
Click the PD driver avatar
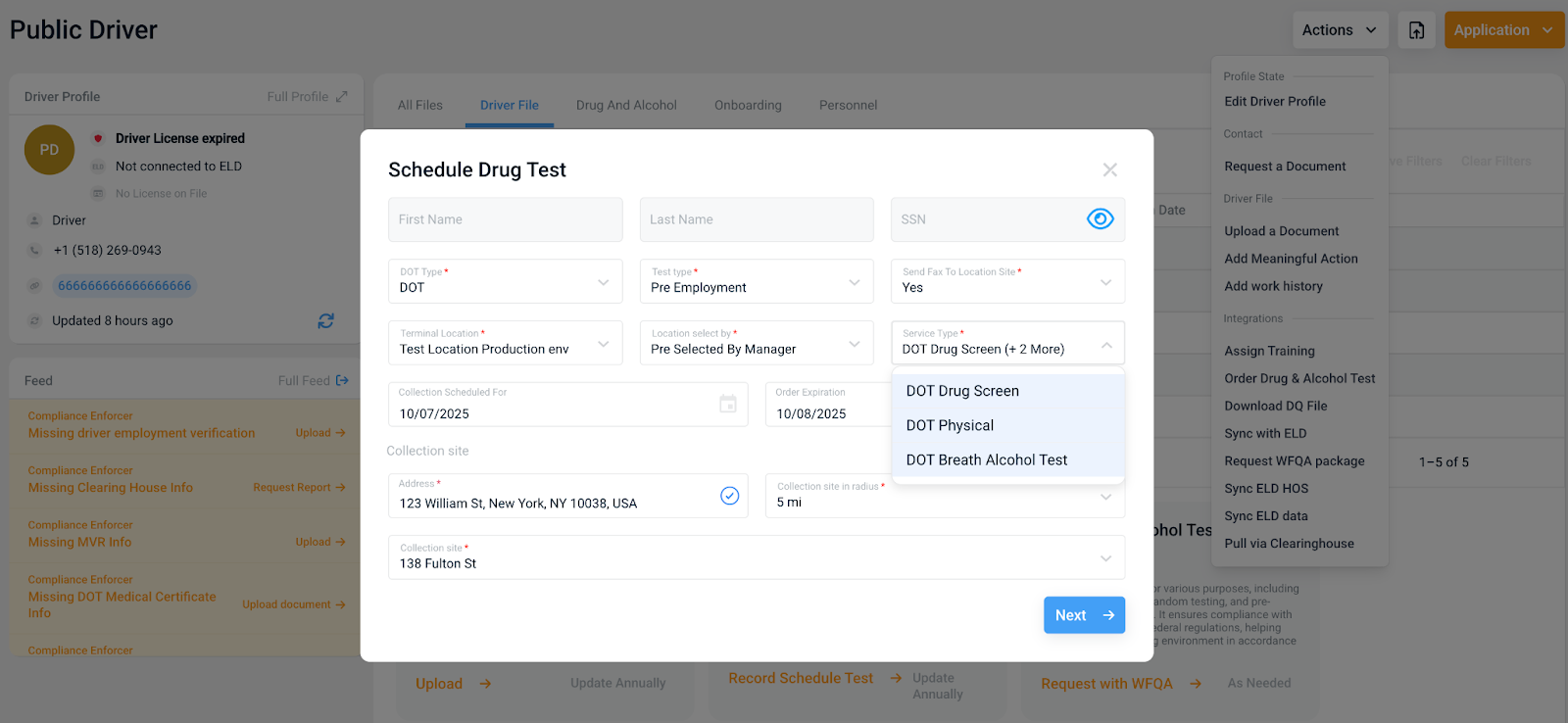(49, 150)
